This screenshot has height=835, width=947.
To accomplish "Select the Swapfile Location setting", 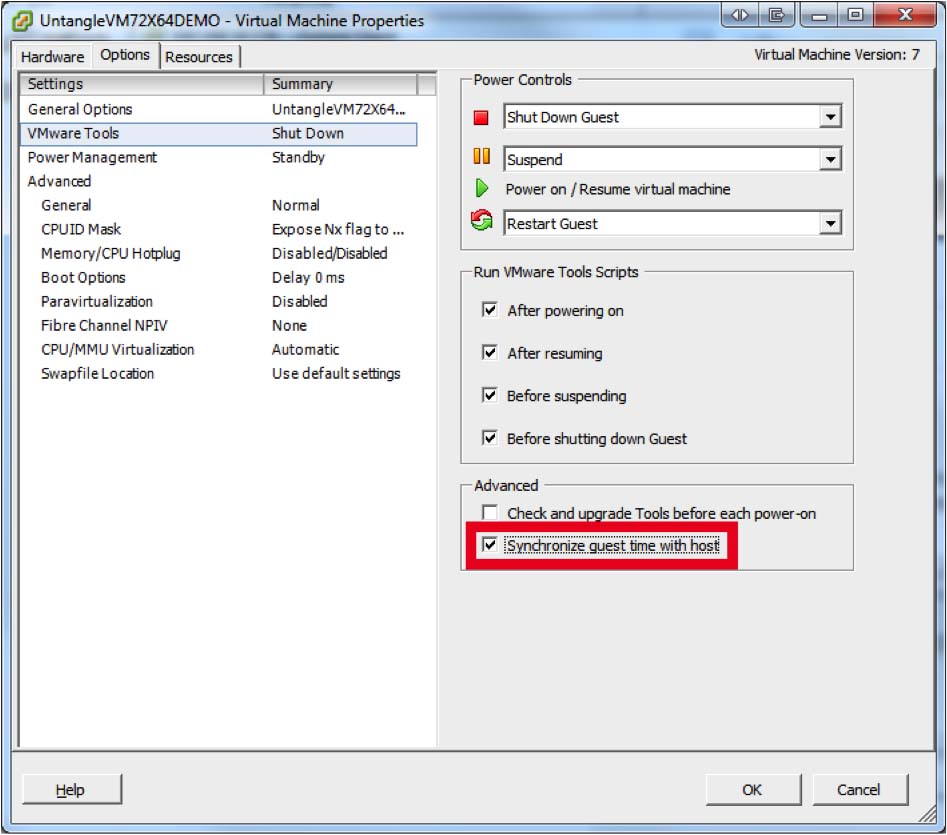I will 218,374.
